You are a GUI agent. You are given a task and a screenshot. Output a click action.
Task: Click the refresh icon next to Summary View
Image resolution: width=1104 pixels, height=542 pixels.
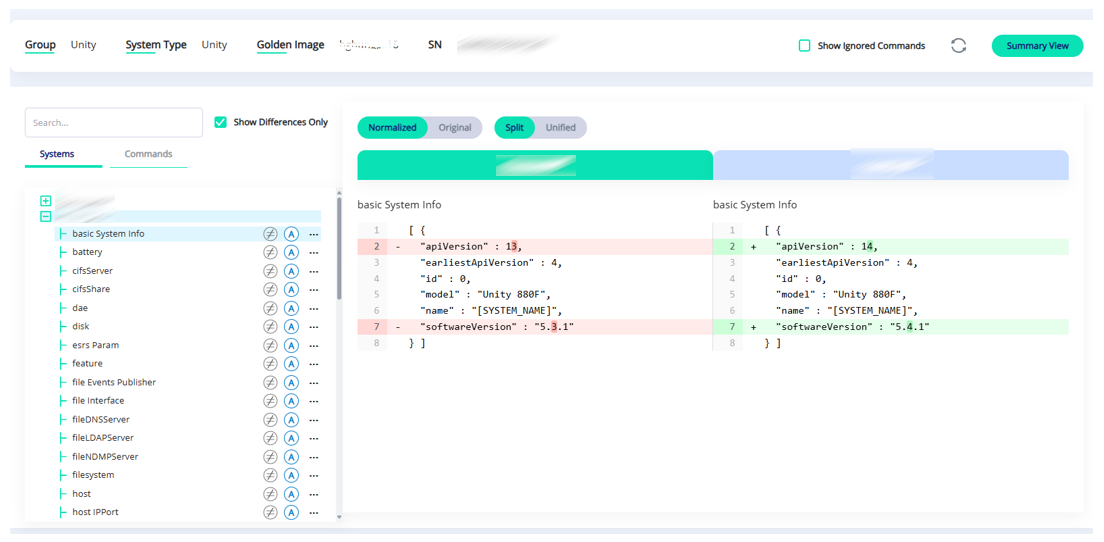(x=958, y=46)
